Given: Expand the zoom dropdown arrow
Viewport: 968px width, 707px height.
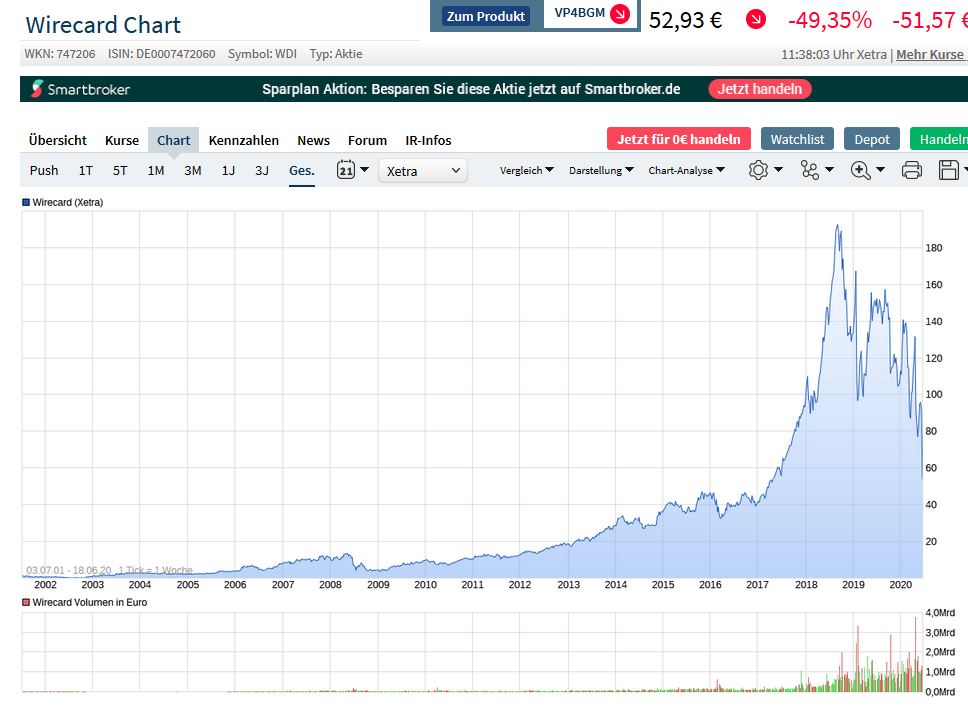Looking at the screenshot, I should 880,169.
